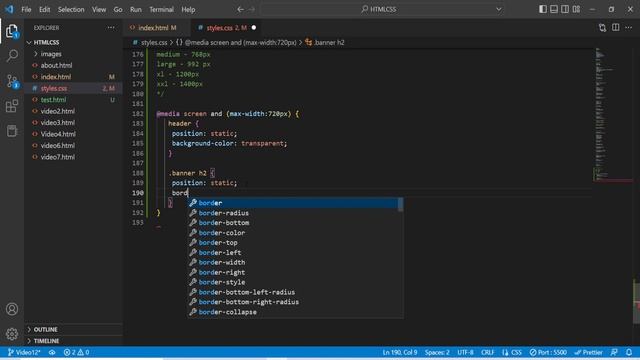
Task: Click the Video12 git branch indicator
Action: point(24,352)
